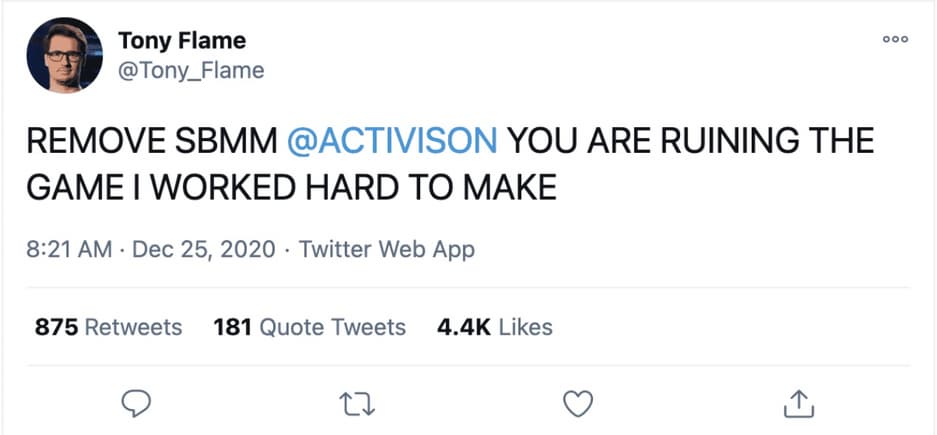View the 875 Retweets list
937x435 pixels.
(x=109, y=327)
